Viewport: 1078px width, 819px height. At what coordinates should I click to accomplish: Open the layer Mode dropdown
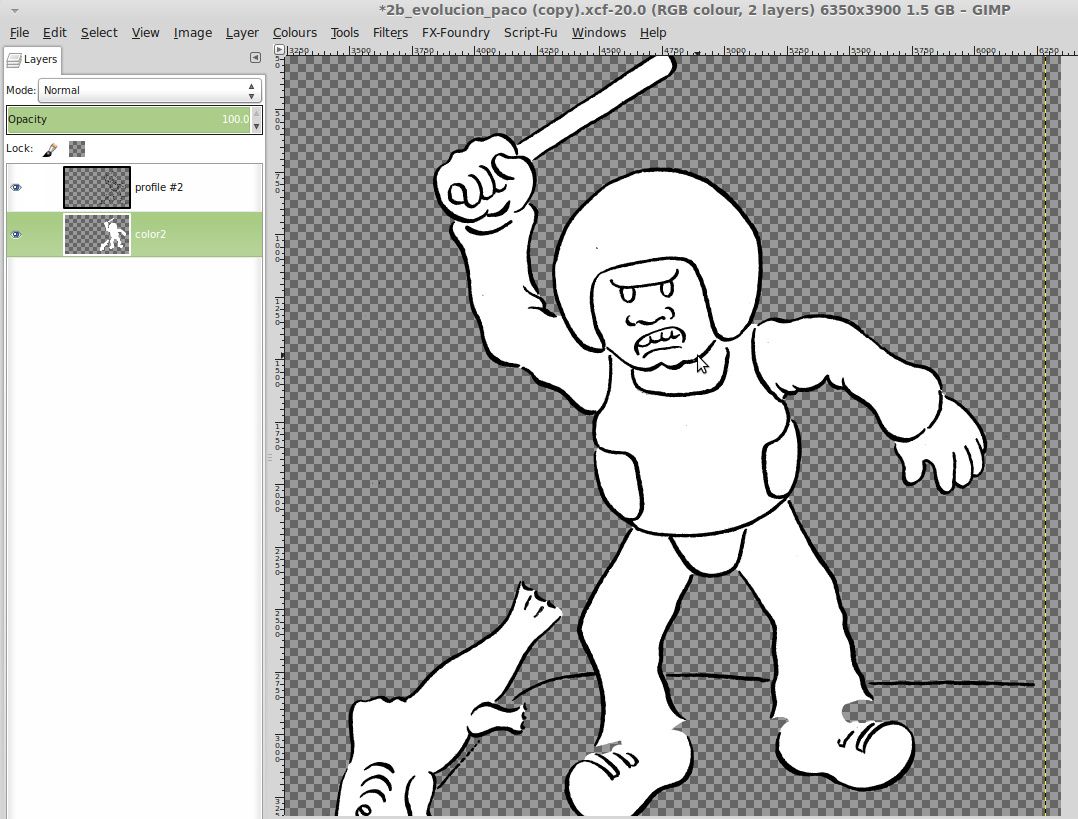click(x=149, y=90)
